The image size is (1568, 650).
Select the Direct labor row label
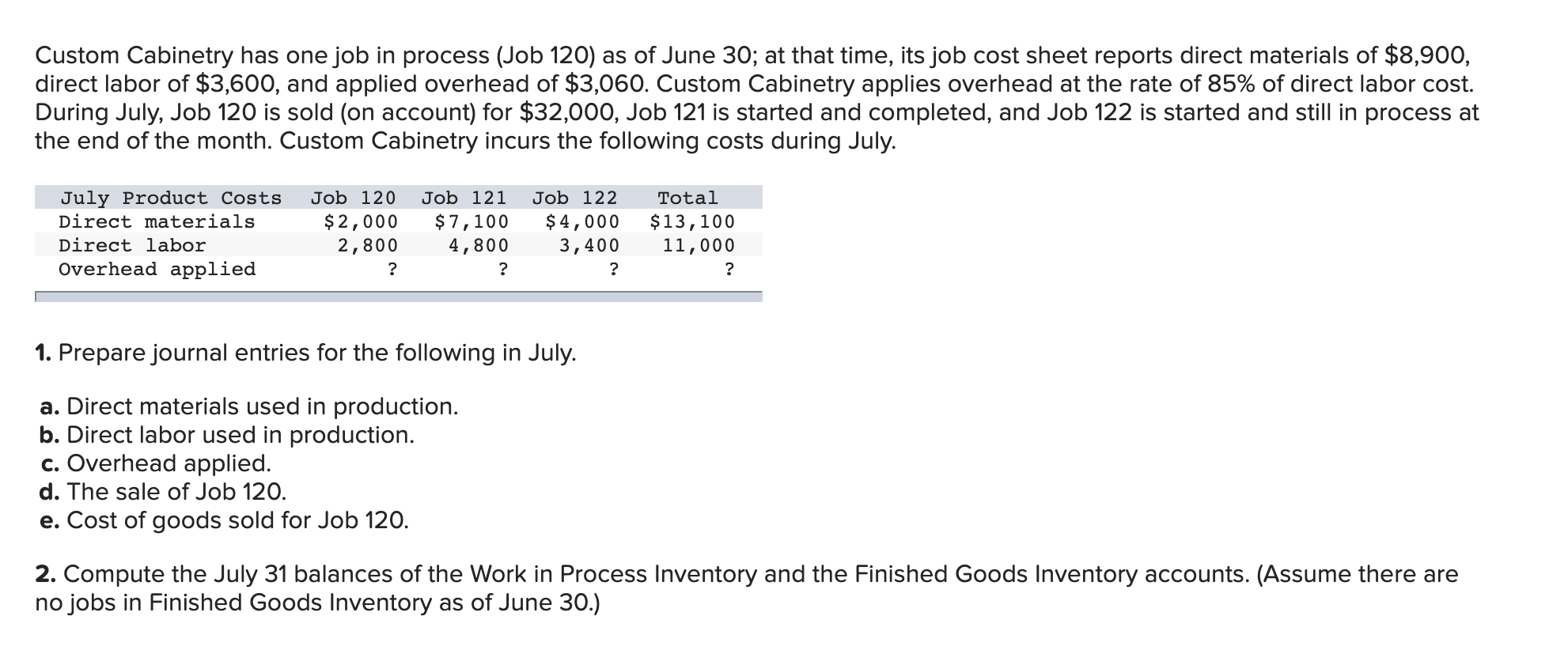pyautogui.click(x=132, y=245)
